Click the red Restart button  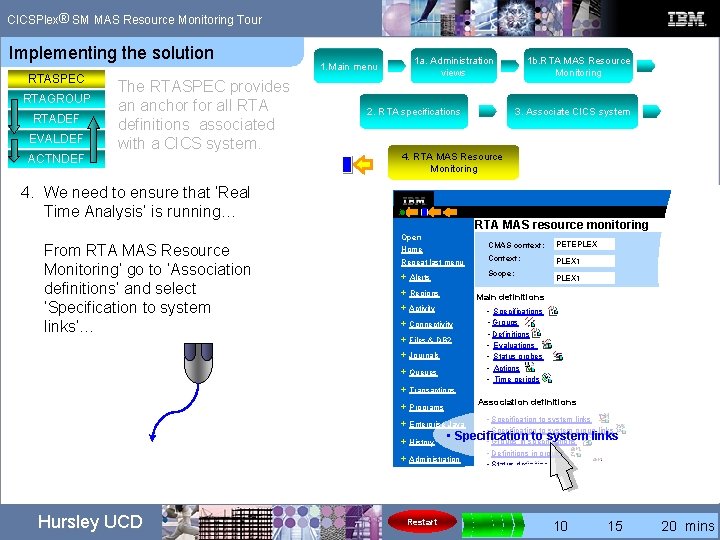[422, 522]
